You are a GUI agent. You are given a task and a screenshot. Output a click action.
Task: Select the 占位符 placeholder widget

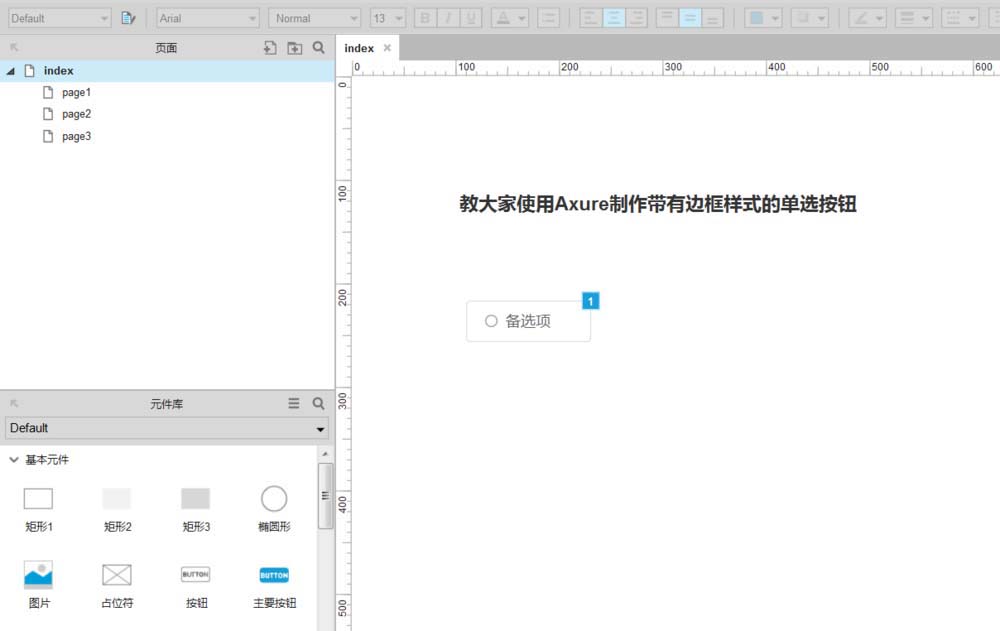tap(117, 586)
